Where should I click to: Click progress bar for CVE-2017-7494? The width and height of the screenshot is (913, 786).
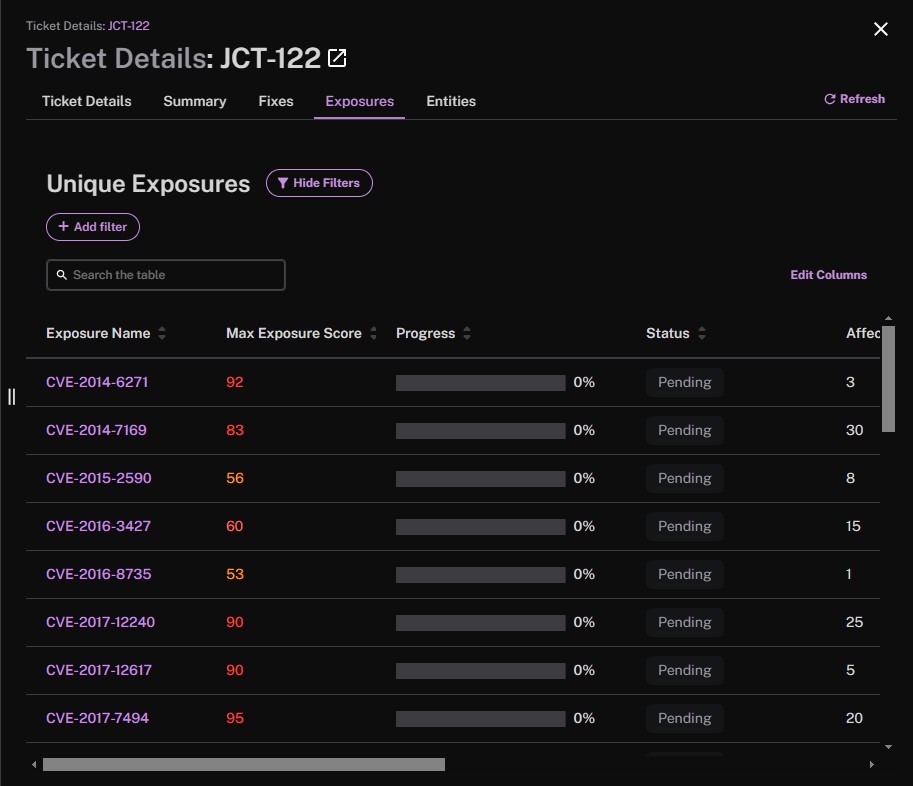[480, 718]
